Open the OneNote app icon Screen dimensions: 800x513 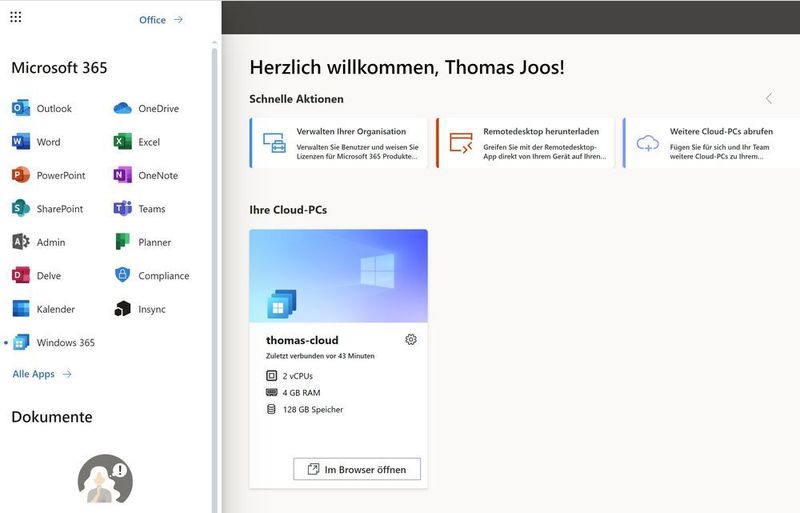122,175
